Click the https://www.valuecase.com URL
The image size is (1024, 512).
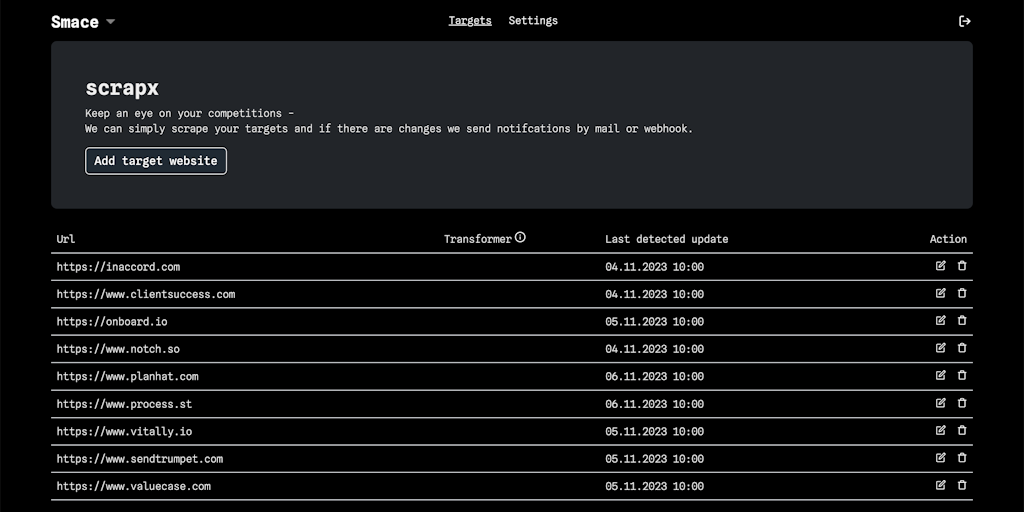pos(133,486)
